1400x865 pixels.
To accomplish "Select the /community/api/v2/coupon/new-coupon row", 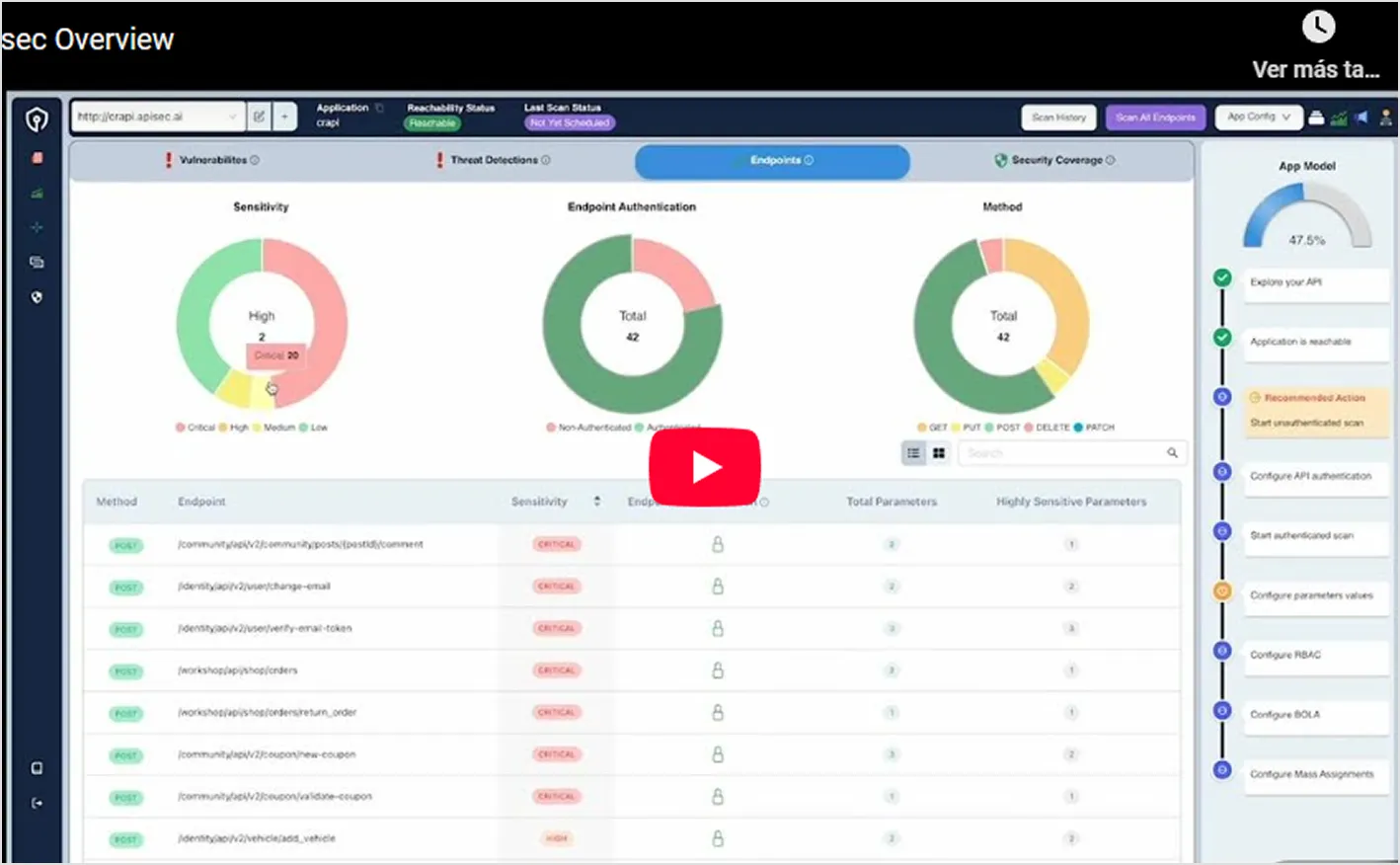I will (632, 754).
